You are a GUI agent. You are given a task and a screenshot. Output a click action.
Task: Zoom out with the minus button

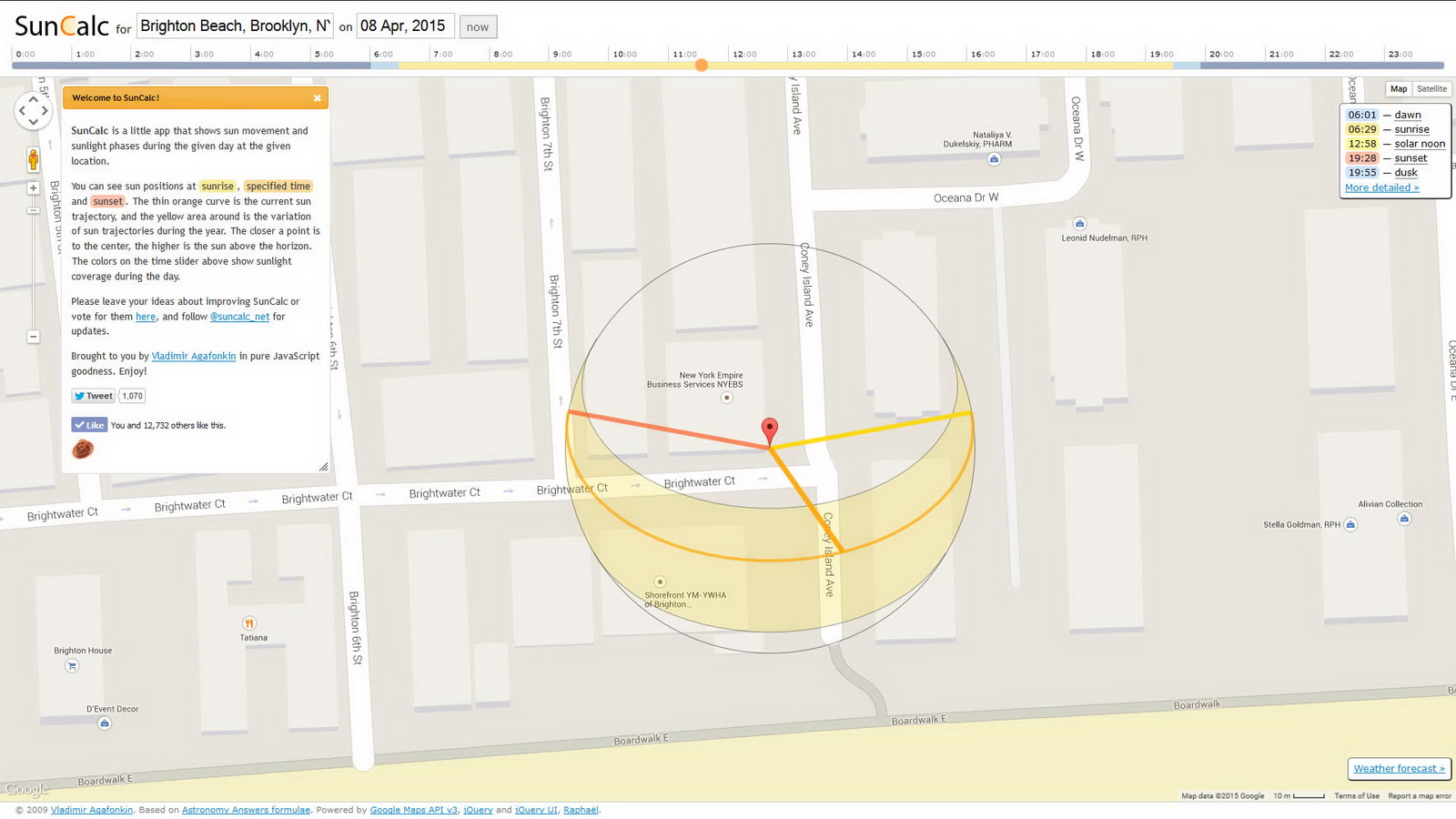click(x=33, y=337)
